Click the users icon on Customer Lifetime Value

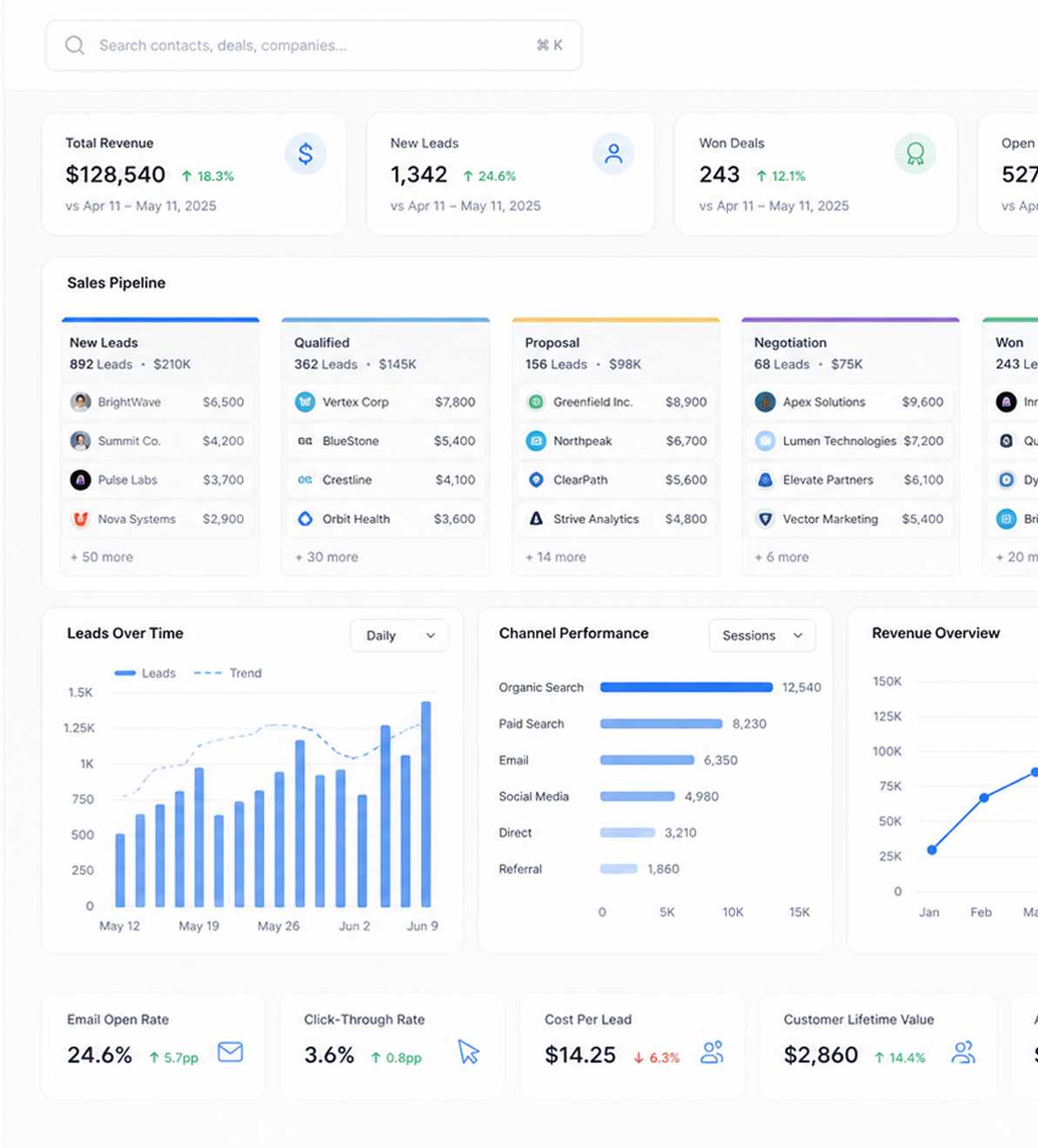[x=963, y=1052]
